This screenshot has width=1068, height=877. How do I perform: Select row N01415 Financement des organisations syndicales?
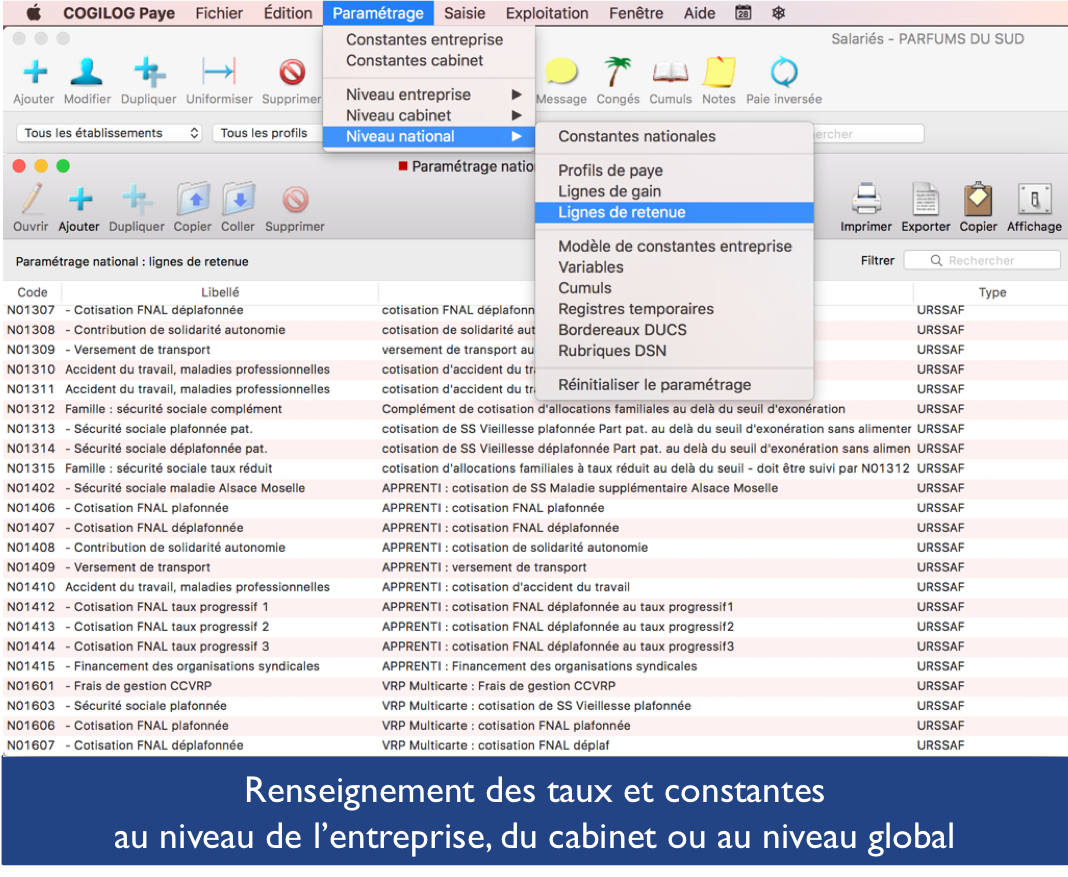click(x=535, y=666)
